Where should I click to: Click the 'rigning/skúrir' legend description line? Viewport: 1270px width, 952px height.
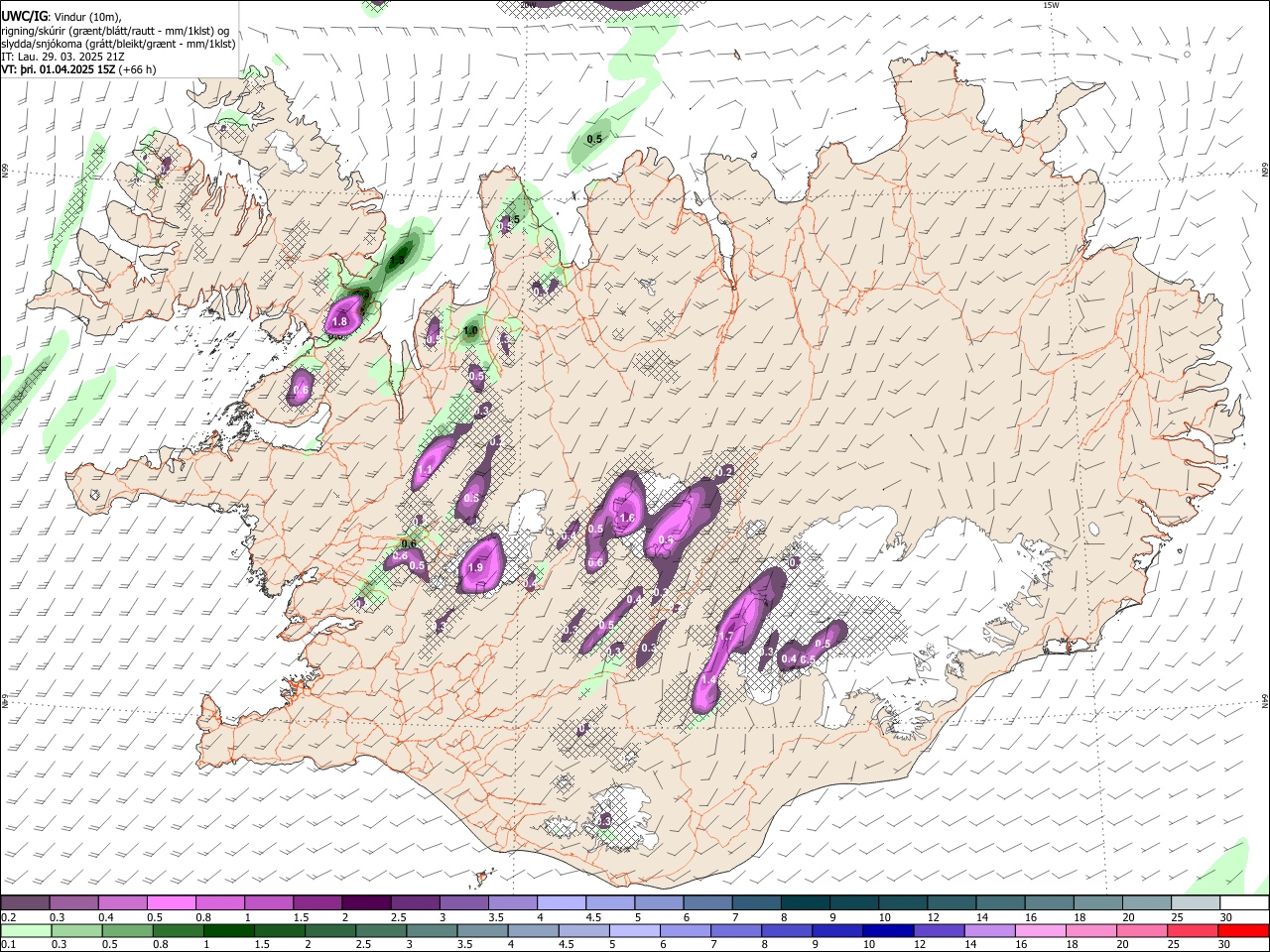(115, 30)
